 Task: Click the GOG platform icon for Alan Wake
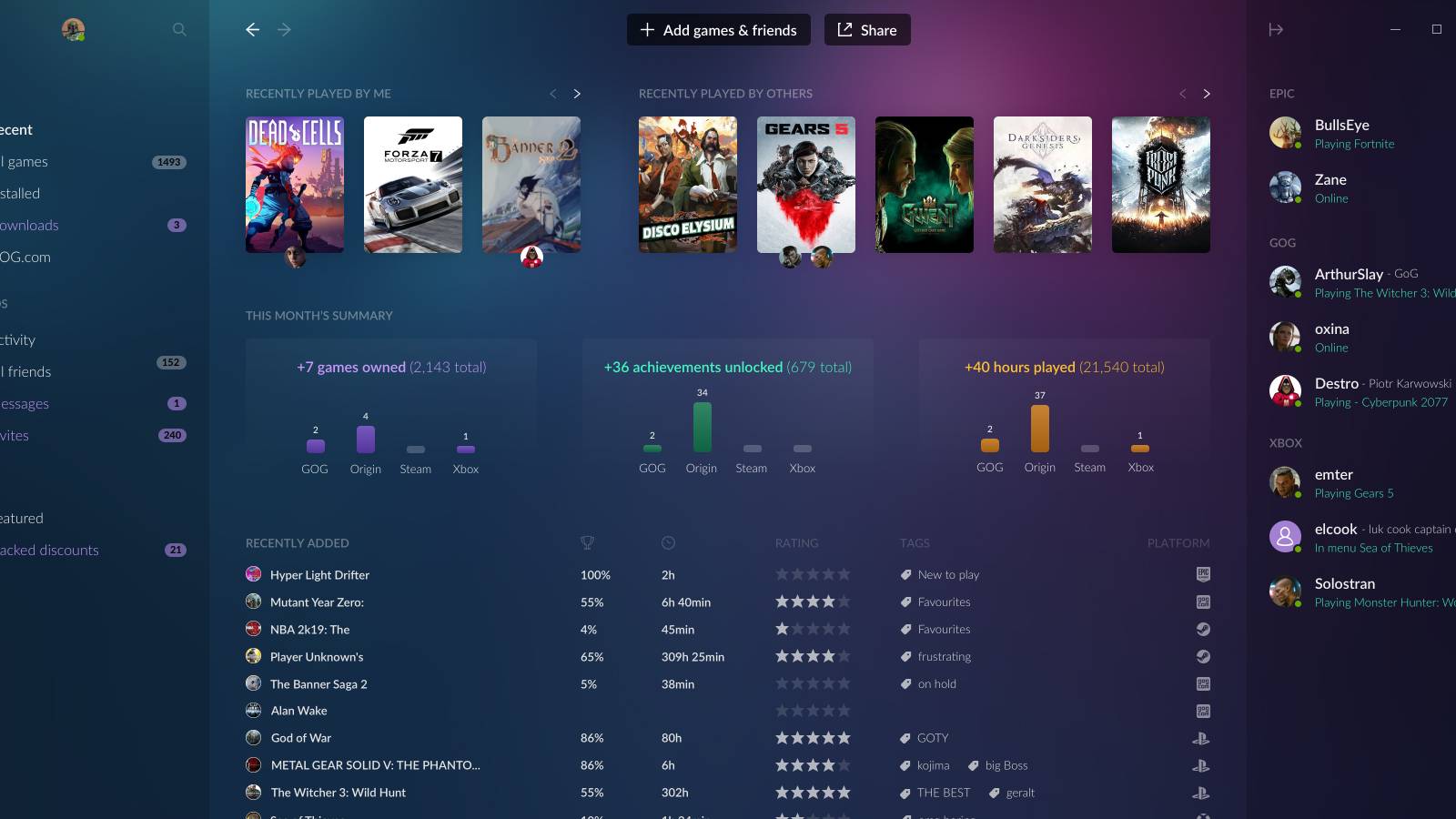tap(1203, 711)
